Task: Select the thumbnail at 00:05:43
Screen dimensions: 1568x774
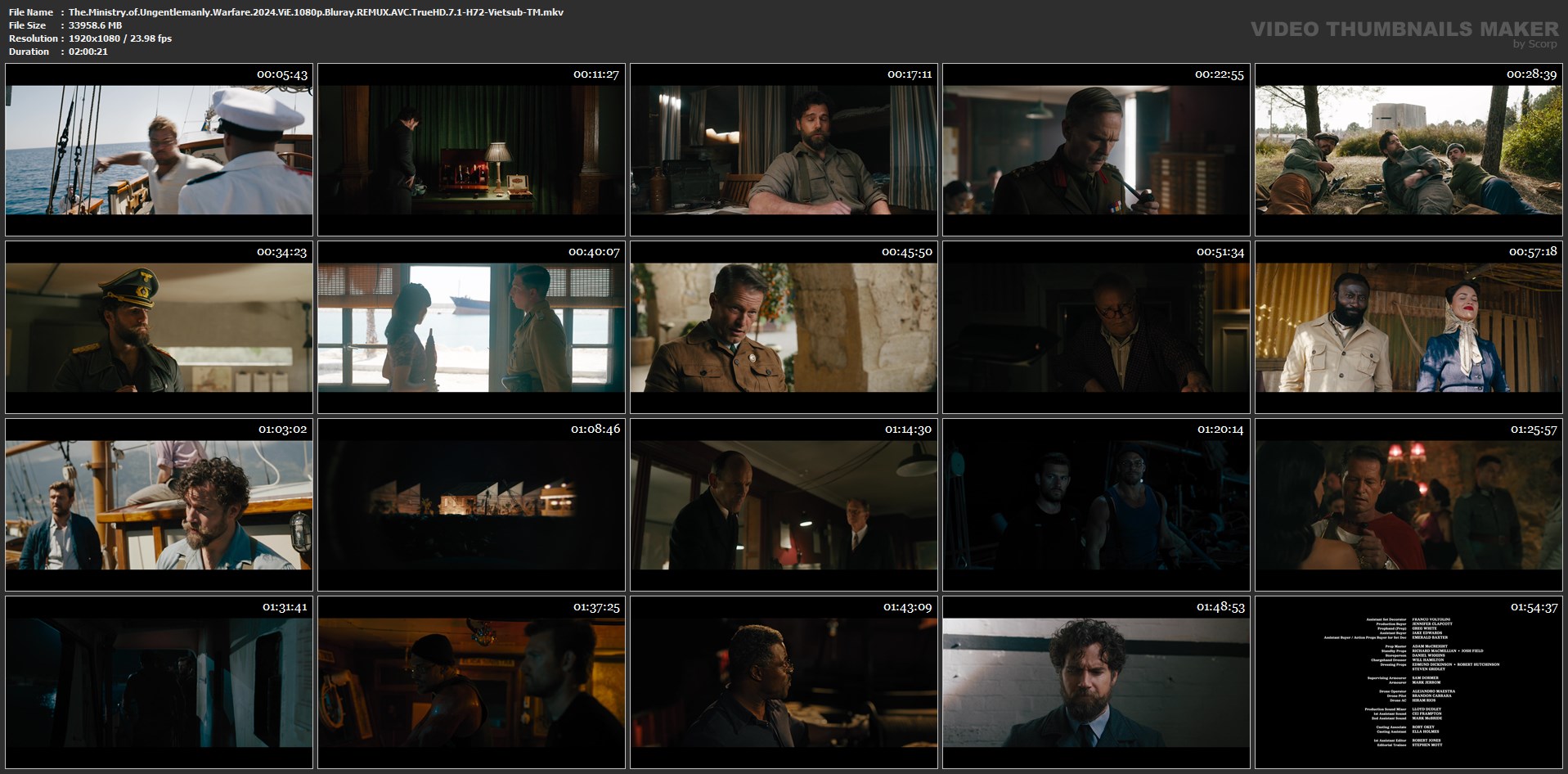Action: point(159,150)
